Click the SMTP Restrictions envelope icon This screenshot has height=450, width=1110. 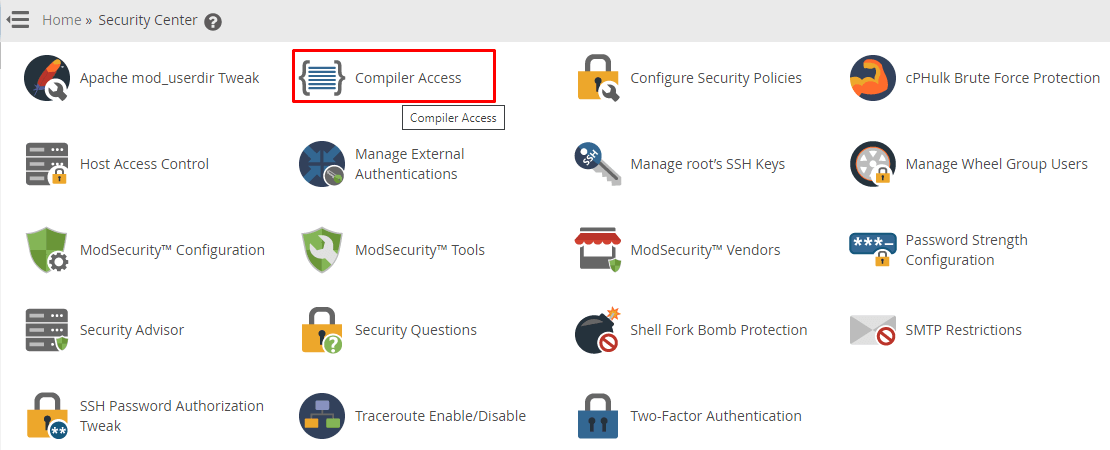(872, 330)
